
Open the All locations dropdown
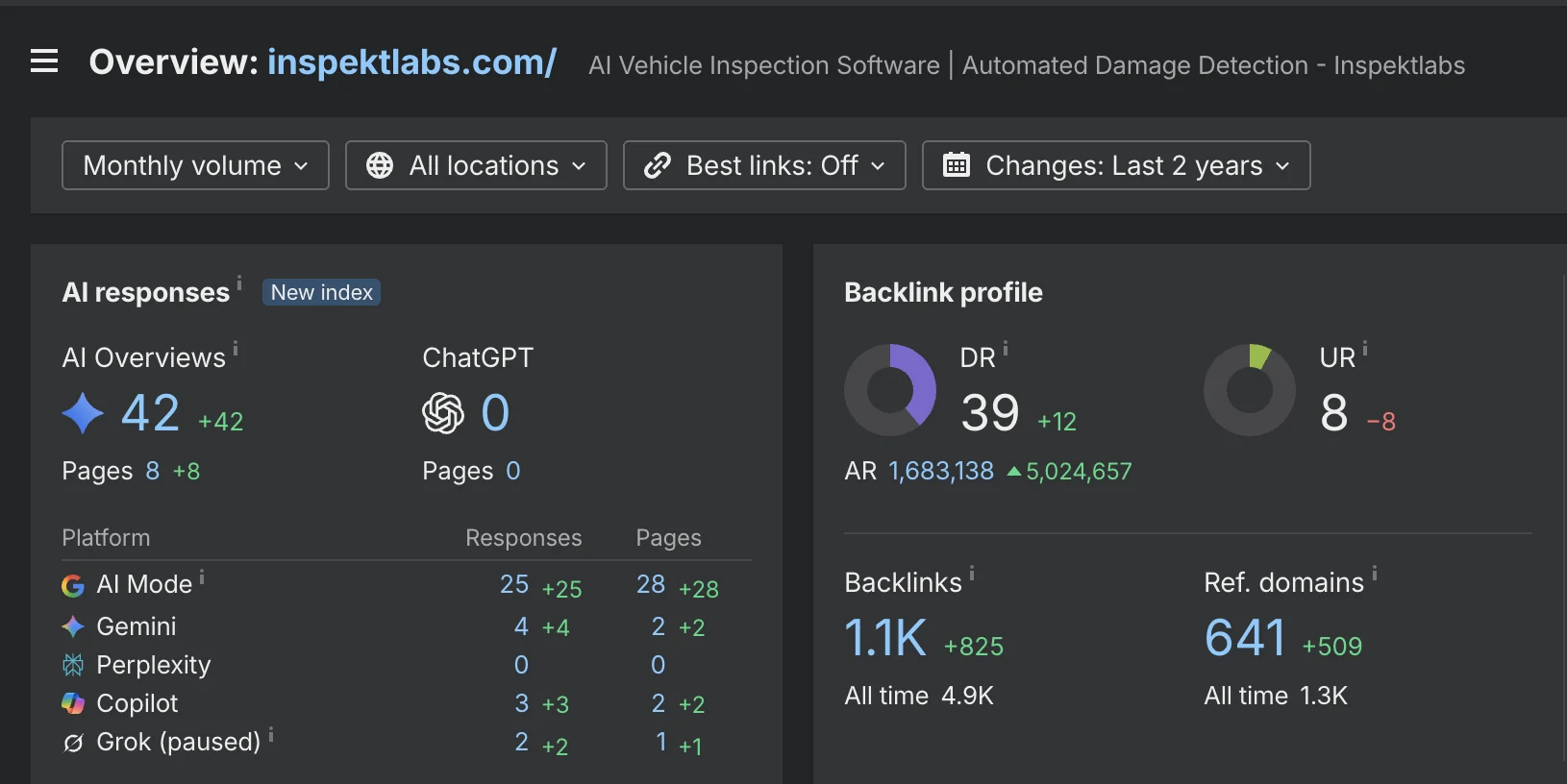click(476, 165)
